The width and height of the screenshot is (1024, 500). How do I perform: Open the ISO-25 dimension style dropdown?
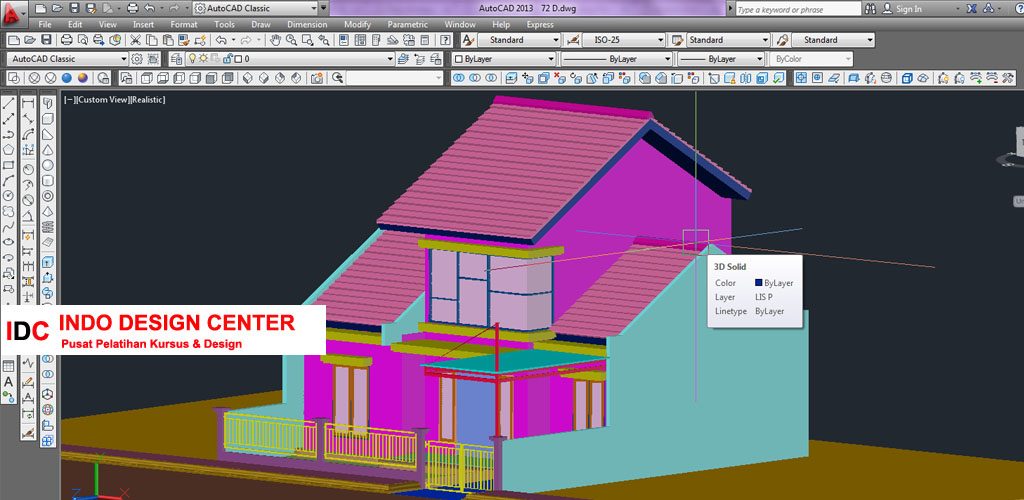point(661,40)
